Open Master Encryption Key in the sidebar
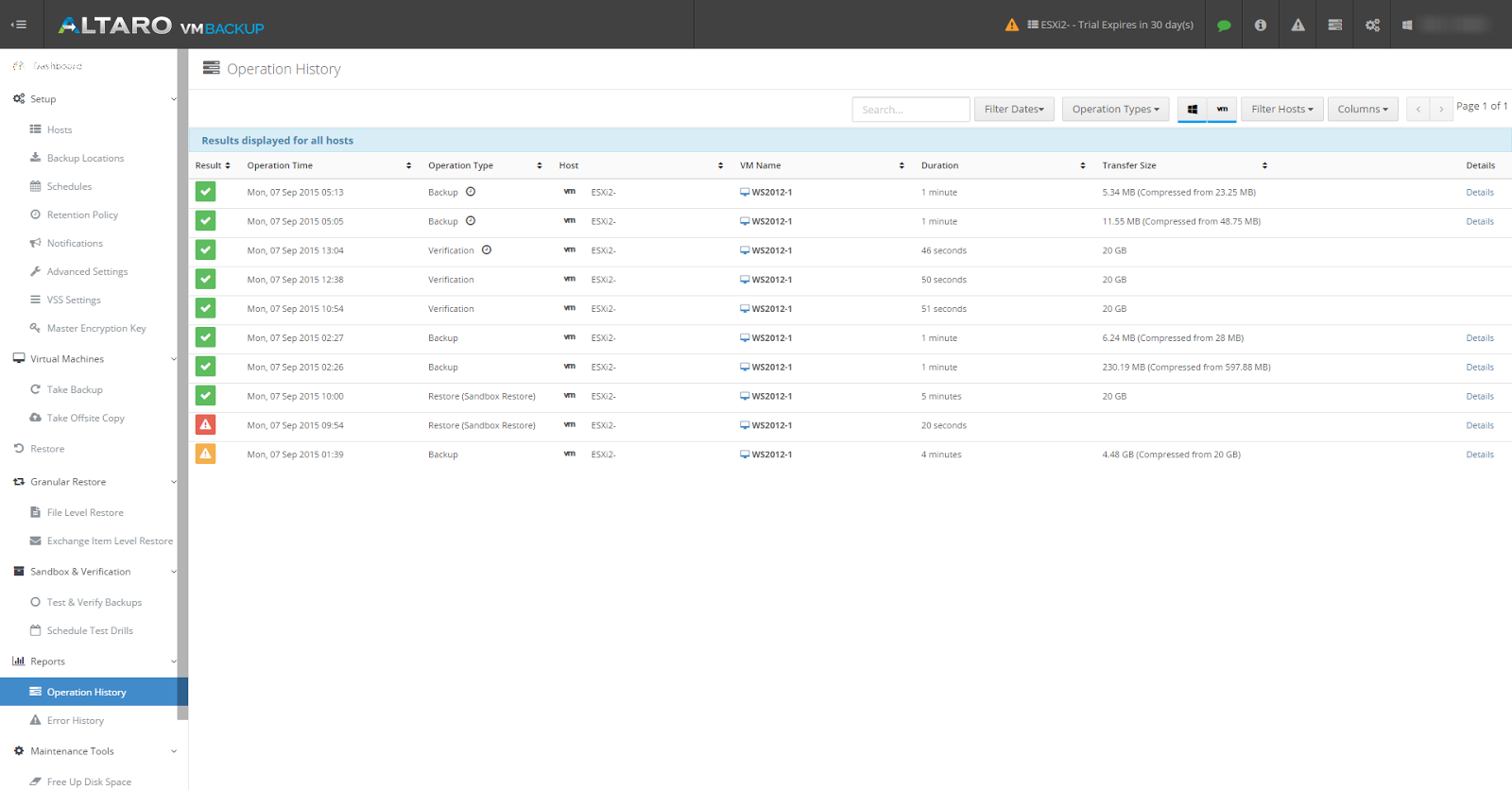 [x=96, y=329]
